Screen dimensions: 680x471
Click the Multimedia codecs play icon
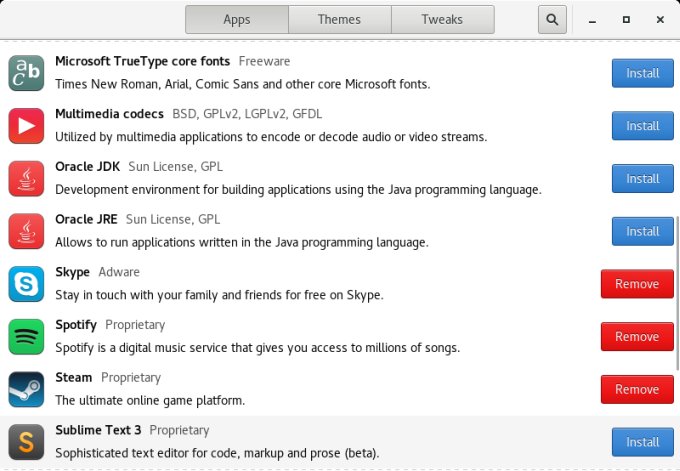pyautogui.click(x=25, y=126)
